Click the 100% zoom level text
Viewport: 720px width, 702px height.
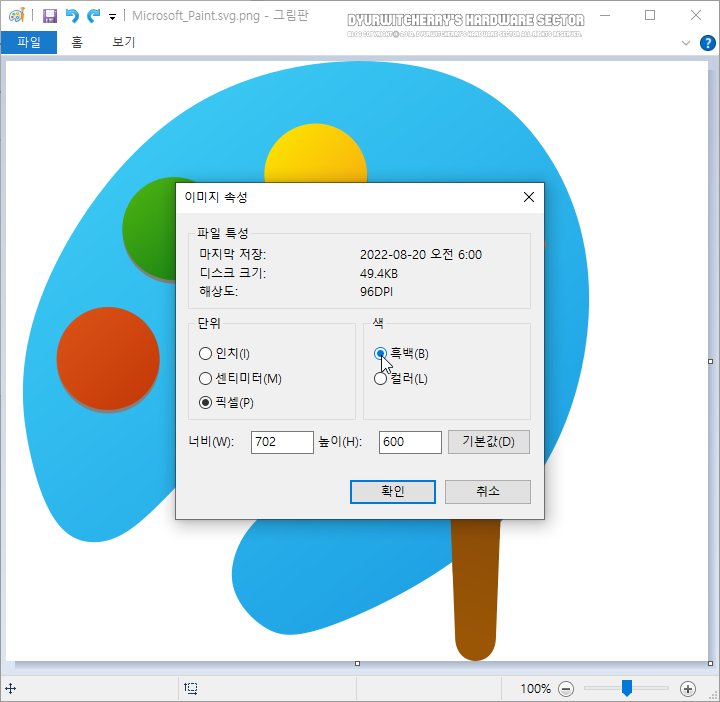[x=535, y=689]
